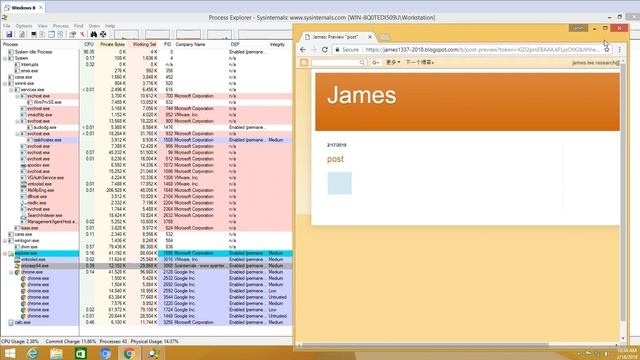
Task: Sort by the DEP column header
Action: (235, 44)
